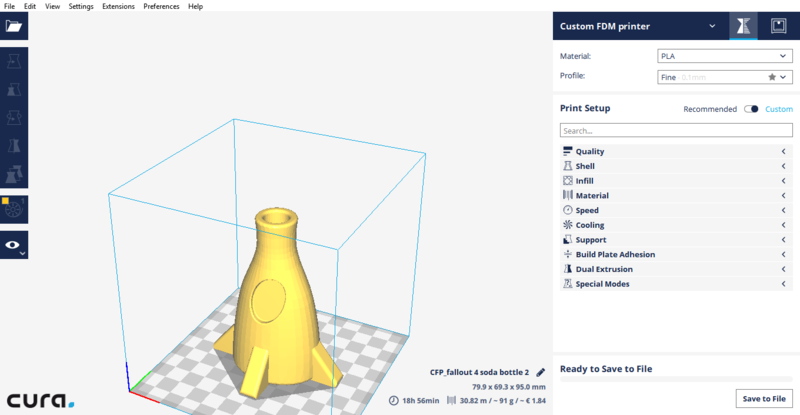Select the Mirror tool
This screenshot has width=800, height=415.
(14, 146)
